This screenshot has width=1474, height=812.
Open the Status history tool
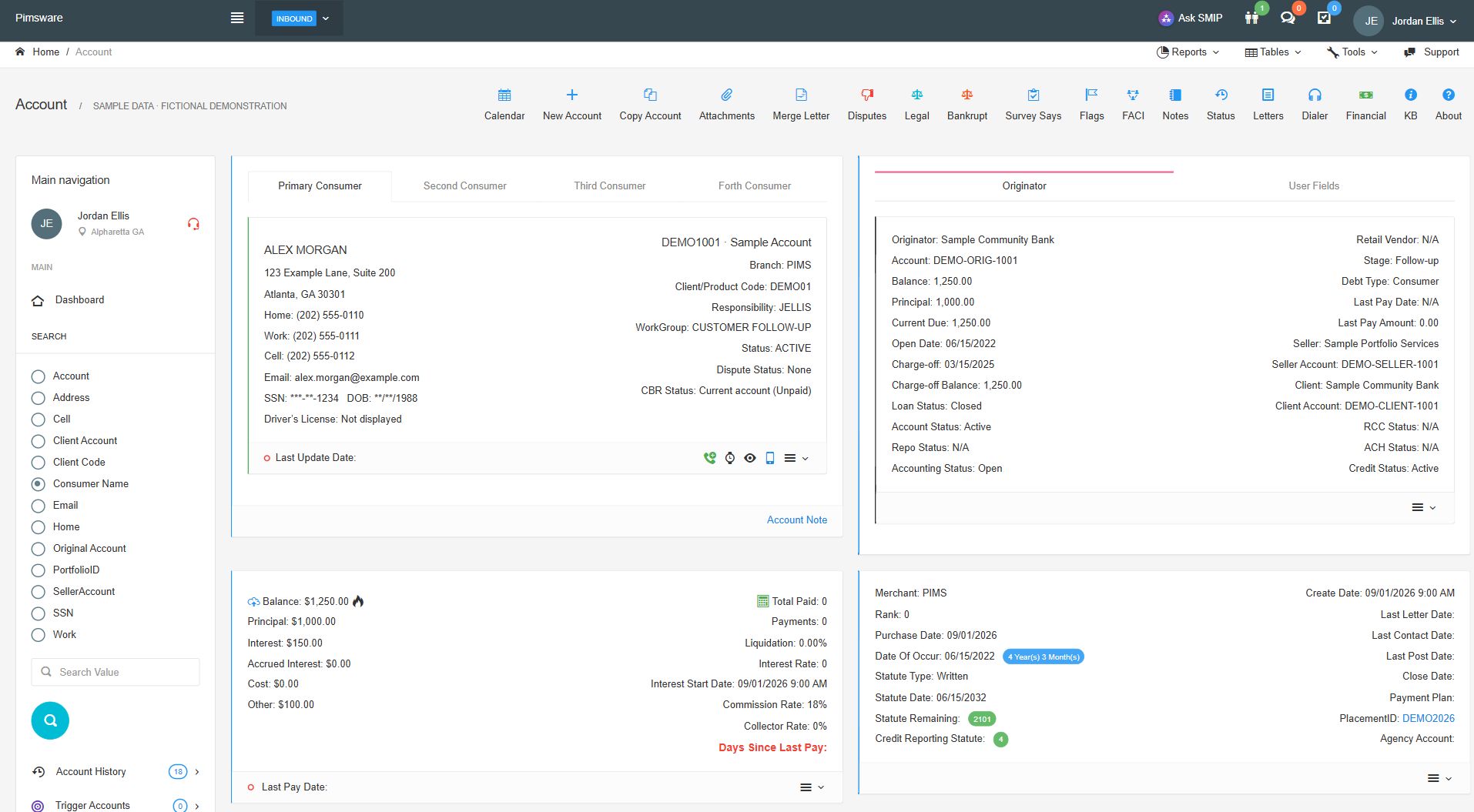1221,105
